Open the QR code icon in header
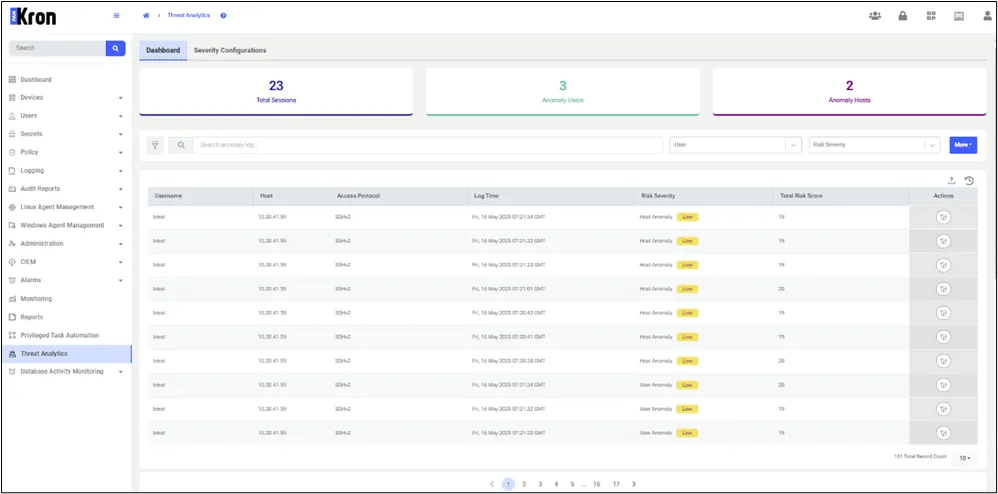This screenshot has height=494, width=998. click(931, 16)
